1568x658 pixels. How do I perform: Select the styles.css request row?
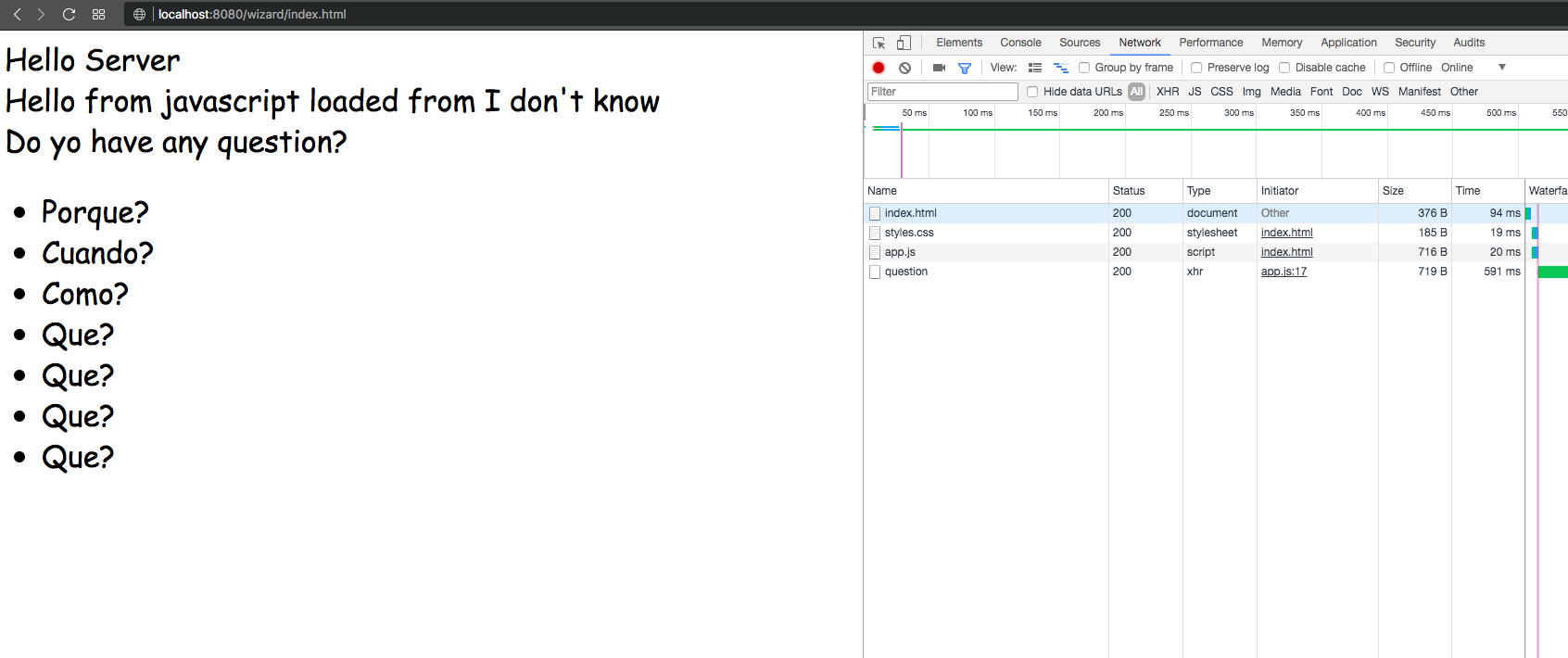coord(1216,233)
